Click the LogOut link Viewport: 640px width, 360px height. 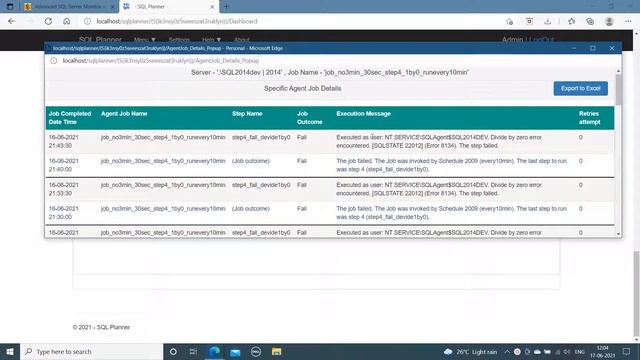[542, 40]
